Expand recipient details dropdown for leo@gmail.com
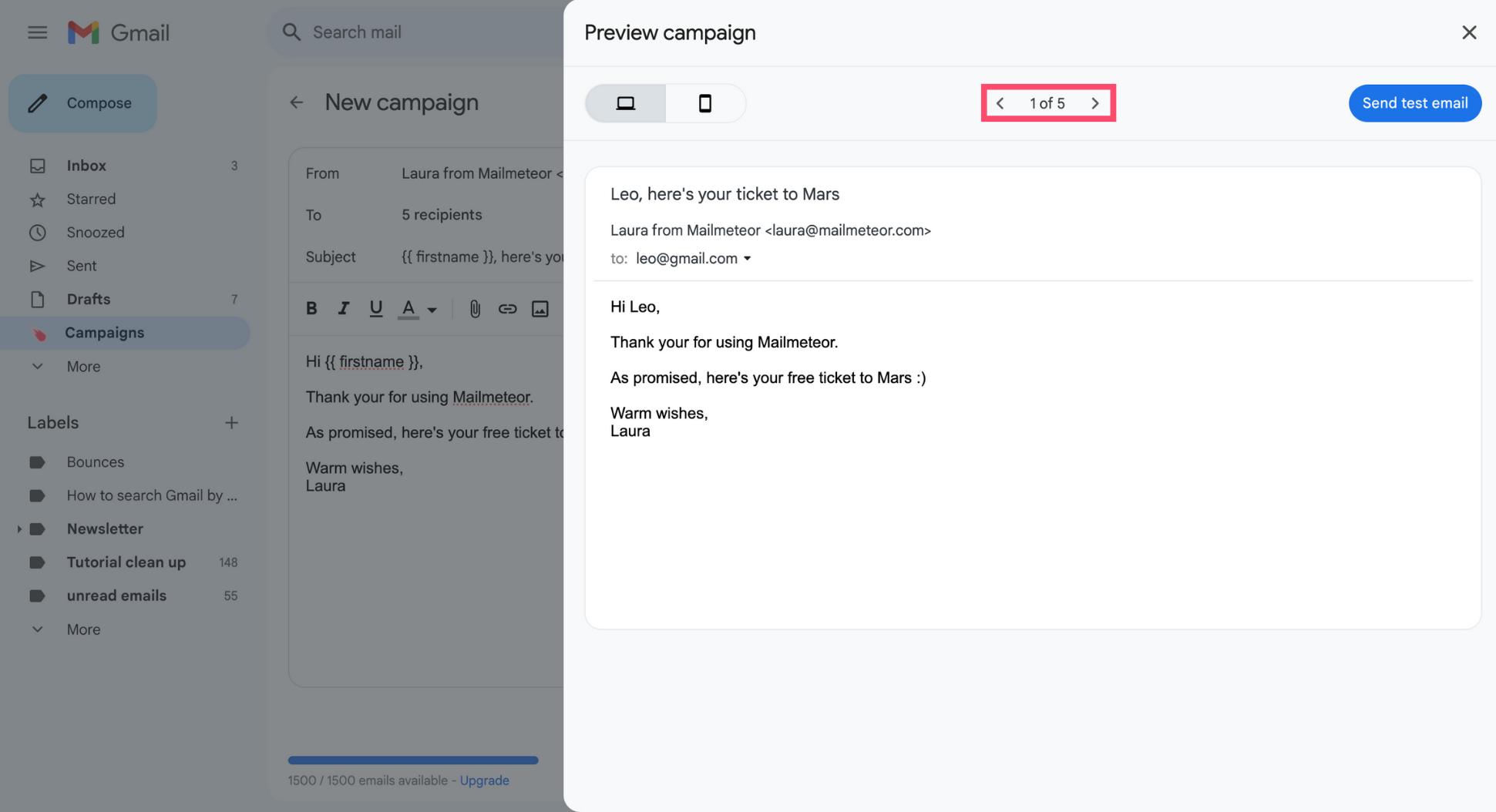Screen dimensions: 1496x812 pyautogui.click(x=747, y=259)
